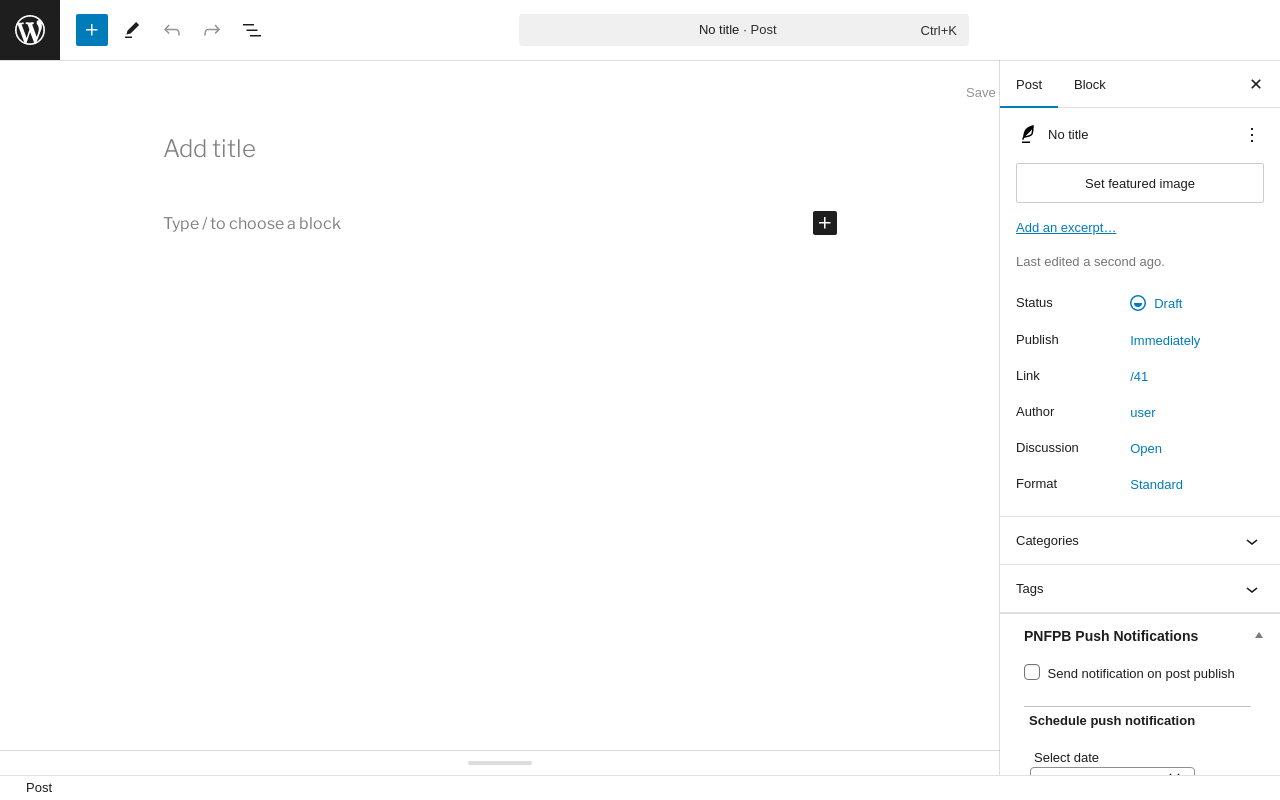Screen dimensions: 1280x800
Task: Close the settings sidebar
Action: tap(1256, 84)
